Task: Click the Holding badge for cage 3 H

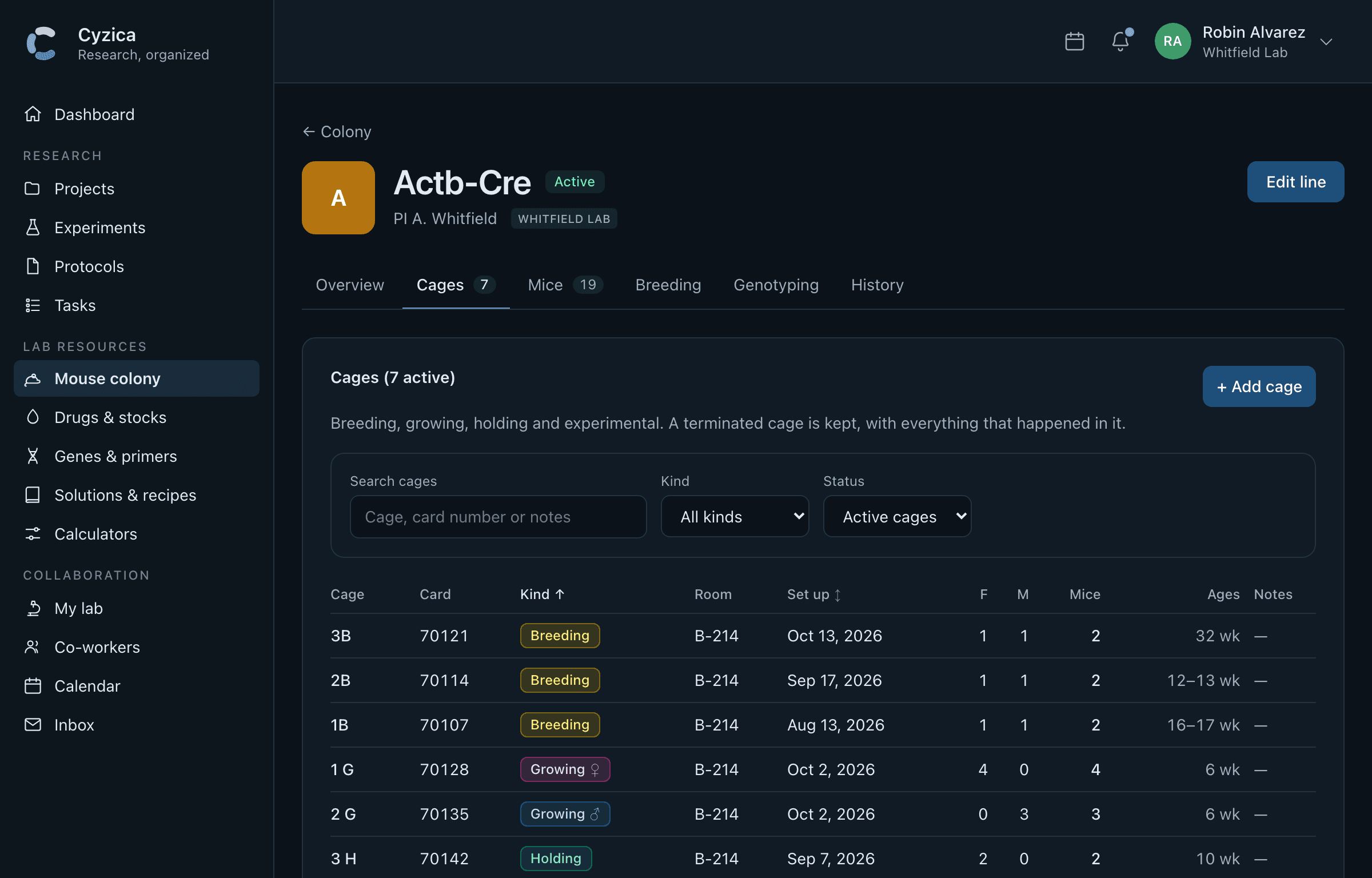Action: pyautogui.click(x=556, y=859)
